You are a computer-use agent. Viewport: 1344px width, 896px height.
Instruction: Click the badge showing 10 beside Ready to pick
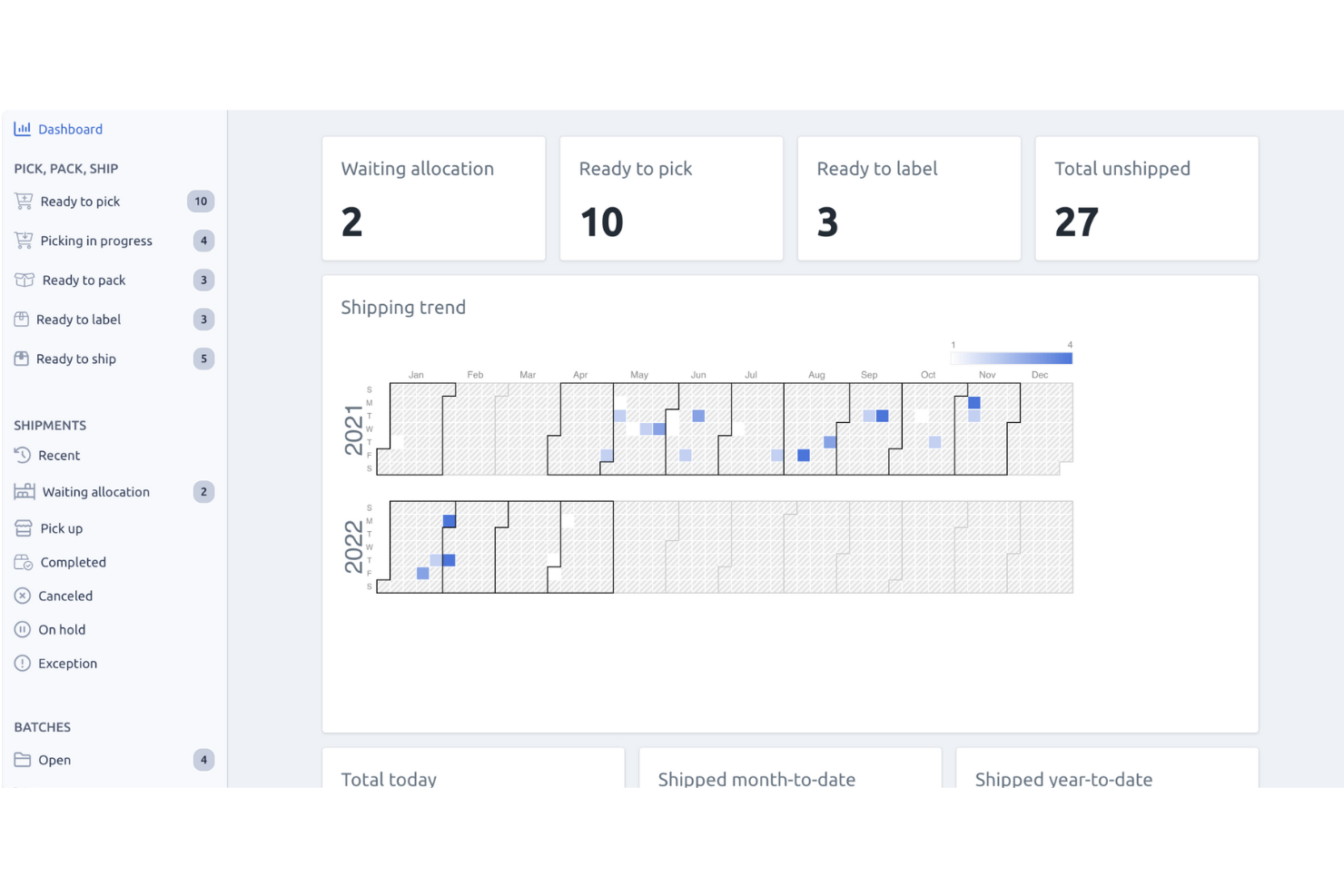click(201, 201)
